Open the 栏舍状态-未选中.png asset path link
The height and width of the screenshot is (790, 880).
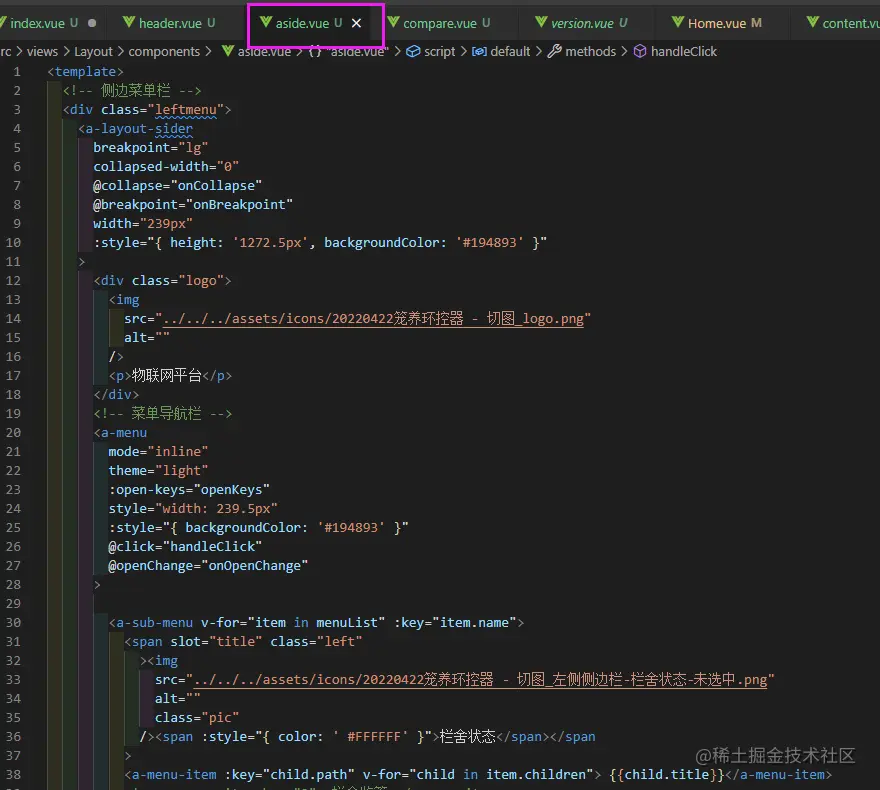[x=480, y=679]
